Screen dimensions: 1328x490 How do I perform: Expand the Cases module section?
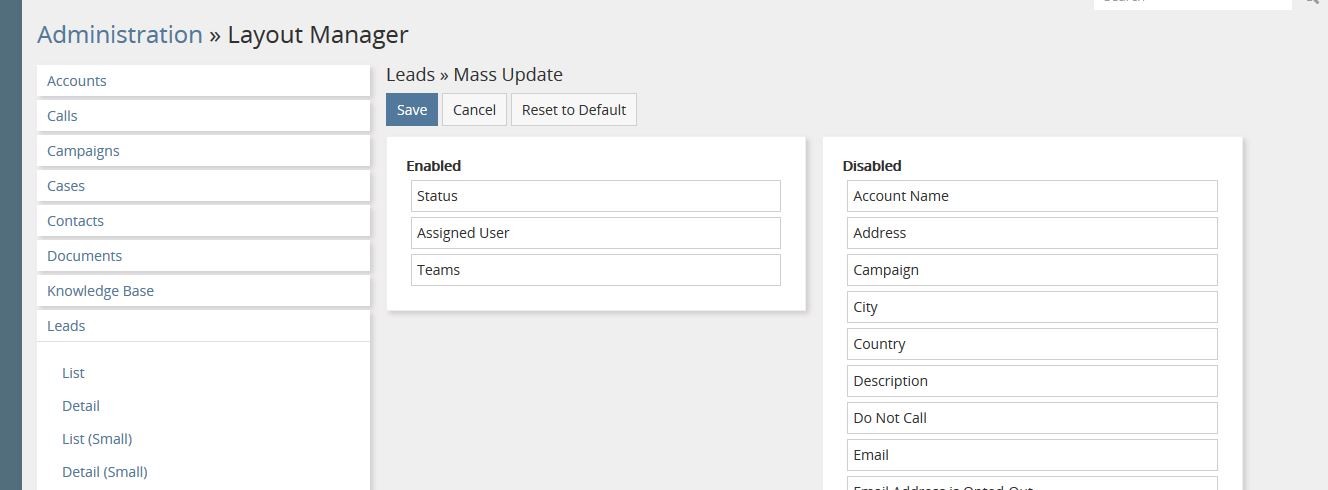click(x=66, y=186)
